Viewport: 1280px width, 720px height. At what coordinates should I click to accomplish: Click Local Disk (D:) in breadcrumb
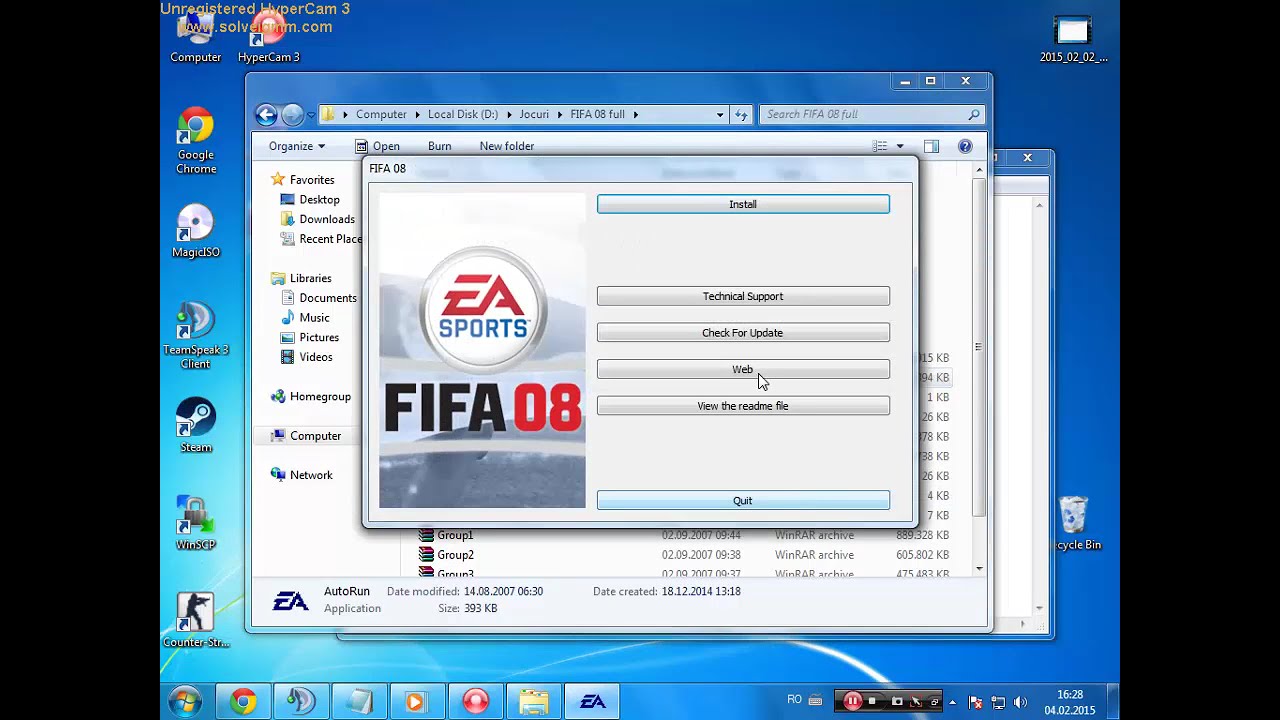463,115
